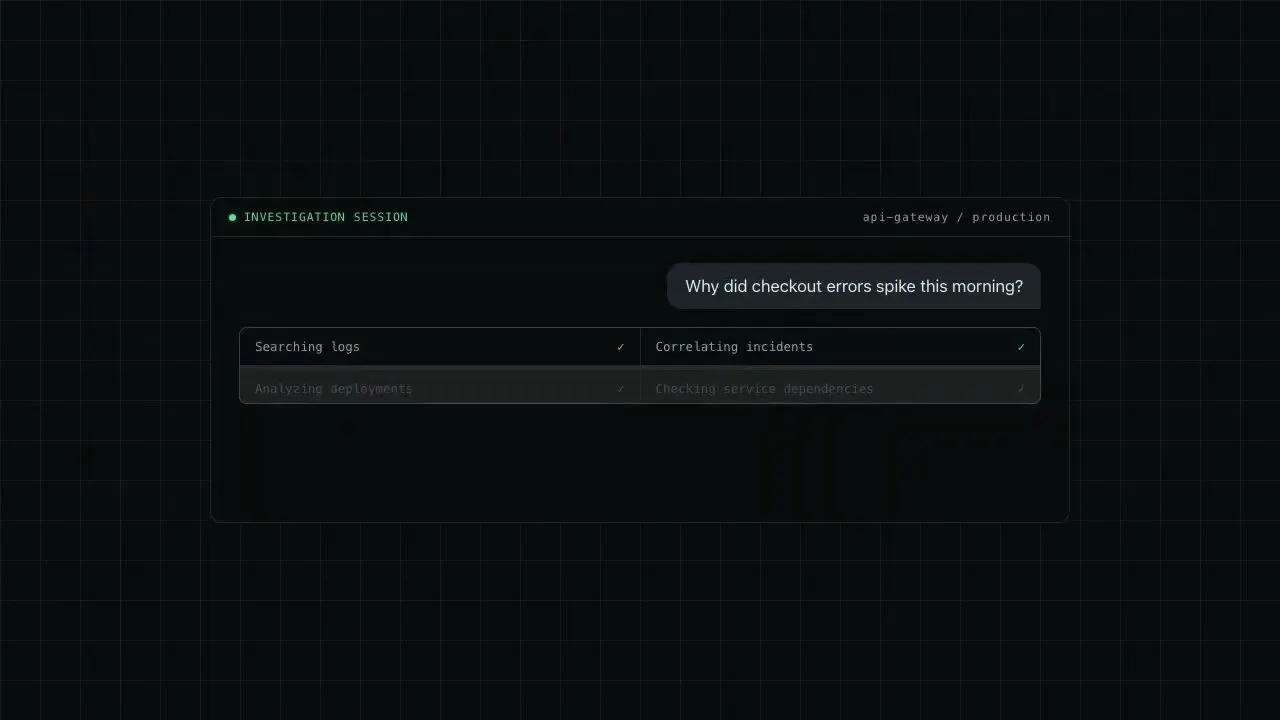The image size is (1280, 720).
Task: Open the Checking service dependencies step
Action: click(840, 386)
